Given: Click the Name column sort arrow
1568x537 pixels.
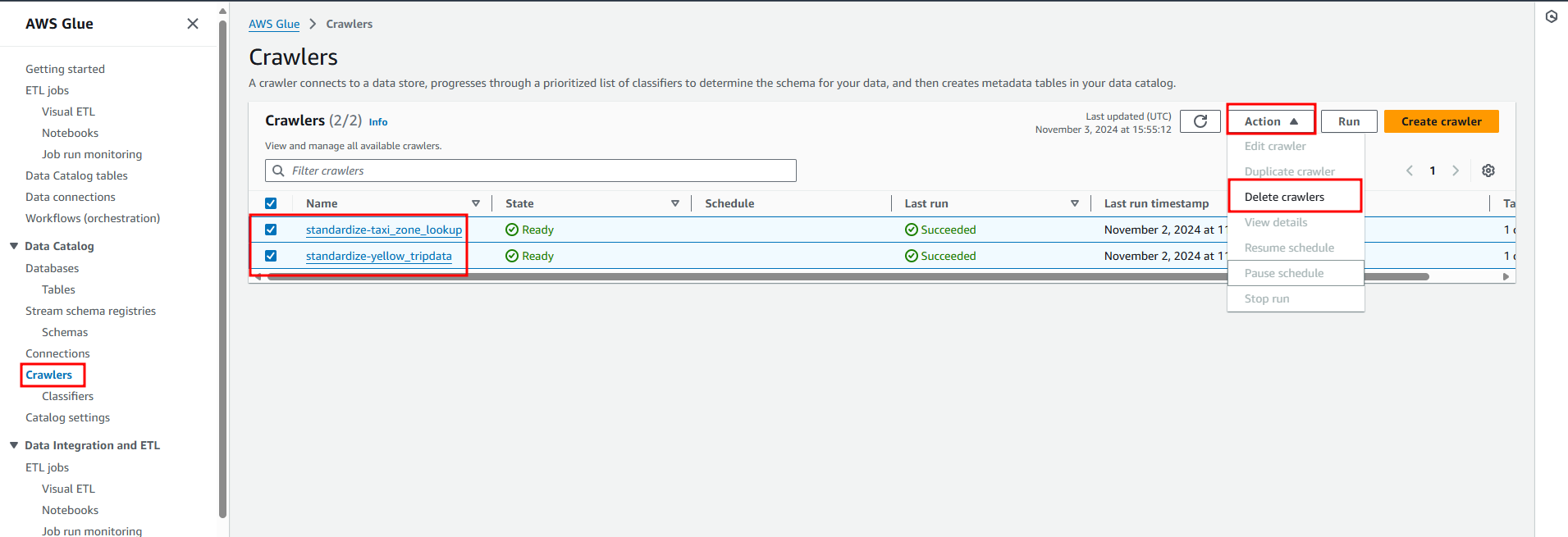Looking at the screenshot, I should [x=476, y=203].
